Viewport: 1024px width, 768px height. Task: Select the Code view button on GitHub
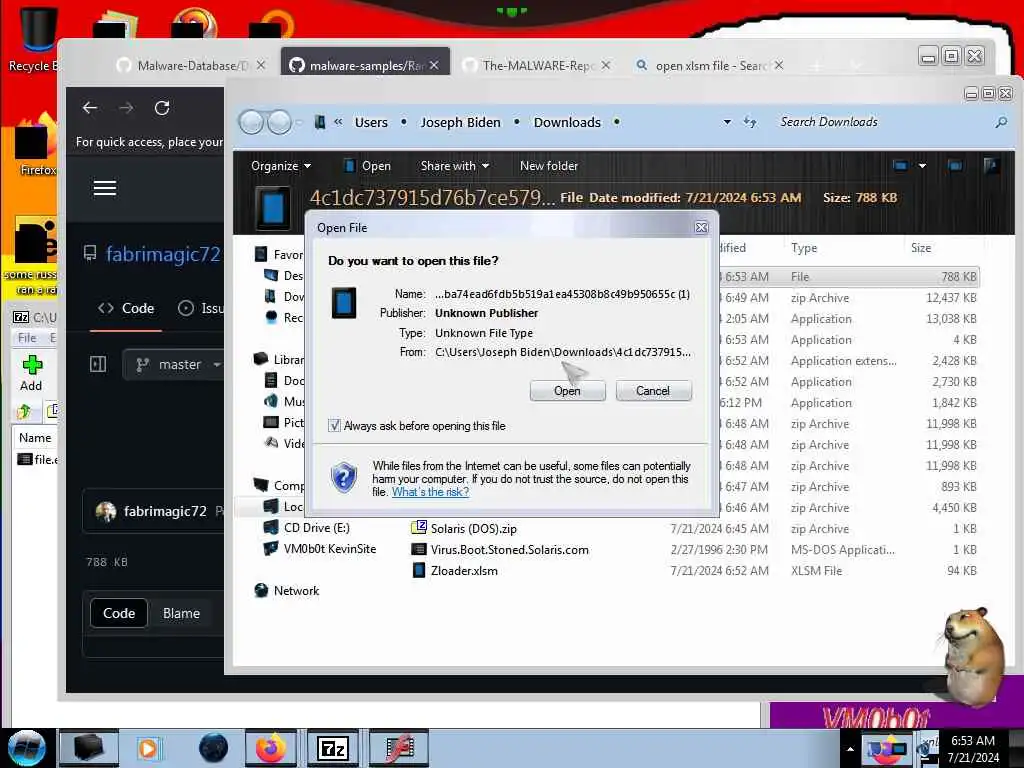(x=119, y=613)
